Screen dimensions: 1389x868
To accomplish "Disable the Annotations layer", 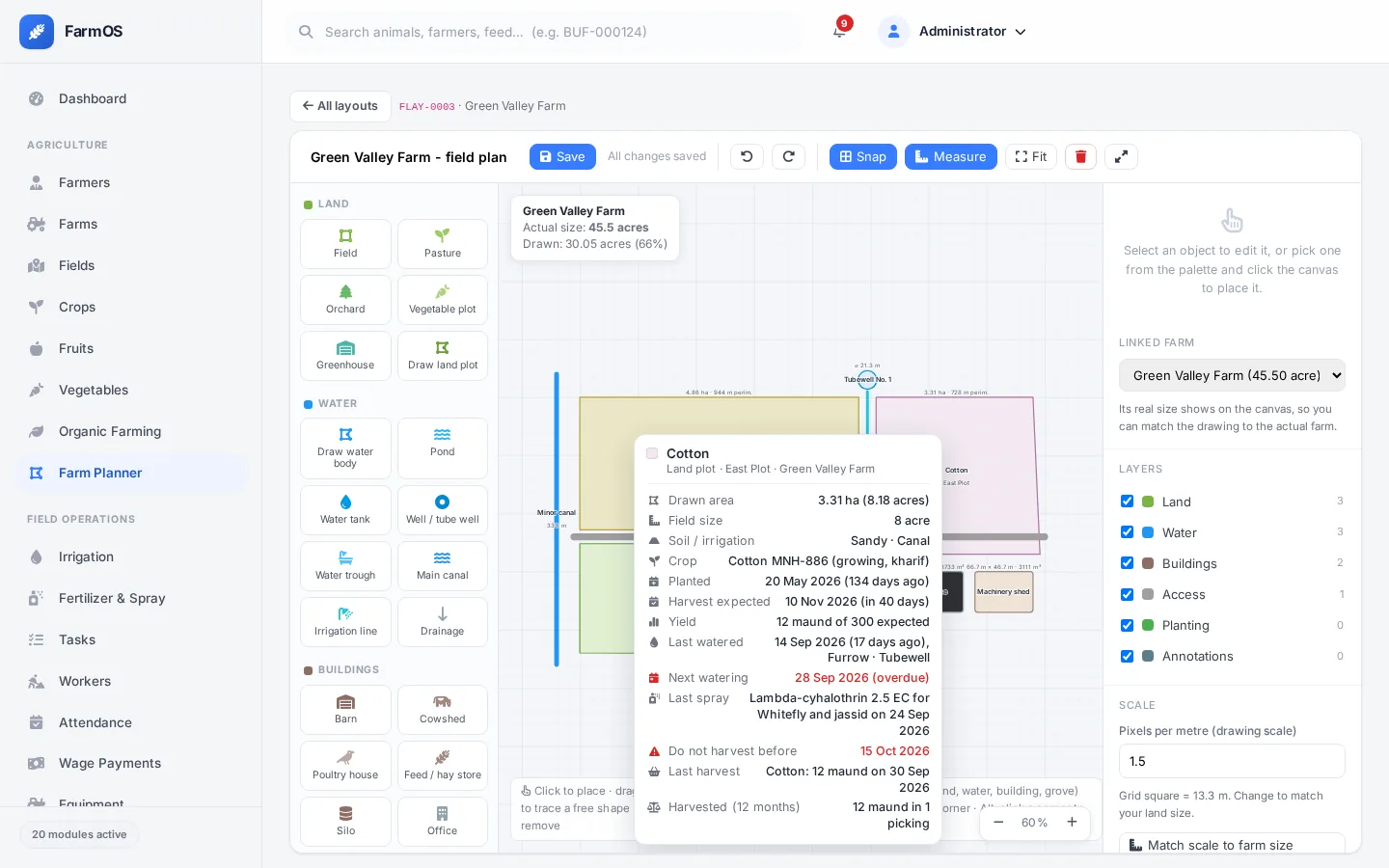I will pyautogui.click(x=1127, y=656).
